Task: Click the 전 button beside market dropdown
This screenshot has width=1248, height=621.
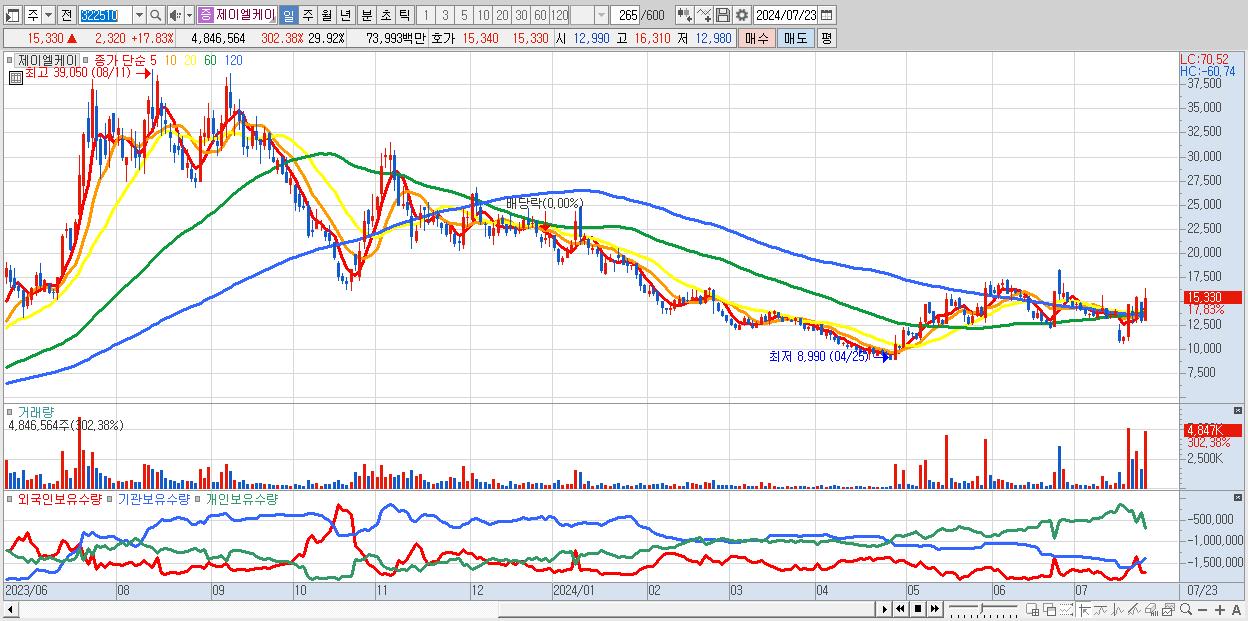Action: click(66, 15)
